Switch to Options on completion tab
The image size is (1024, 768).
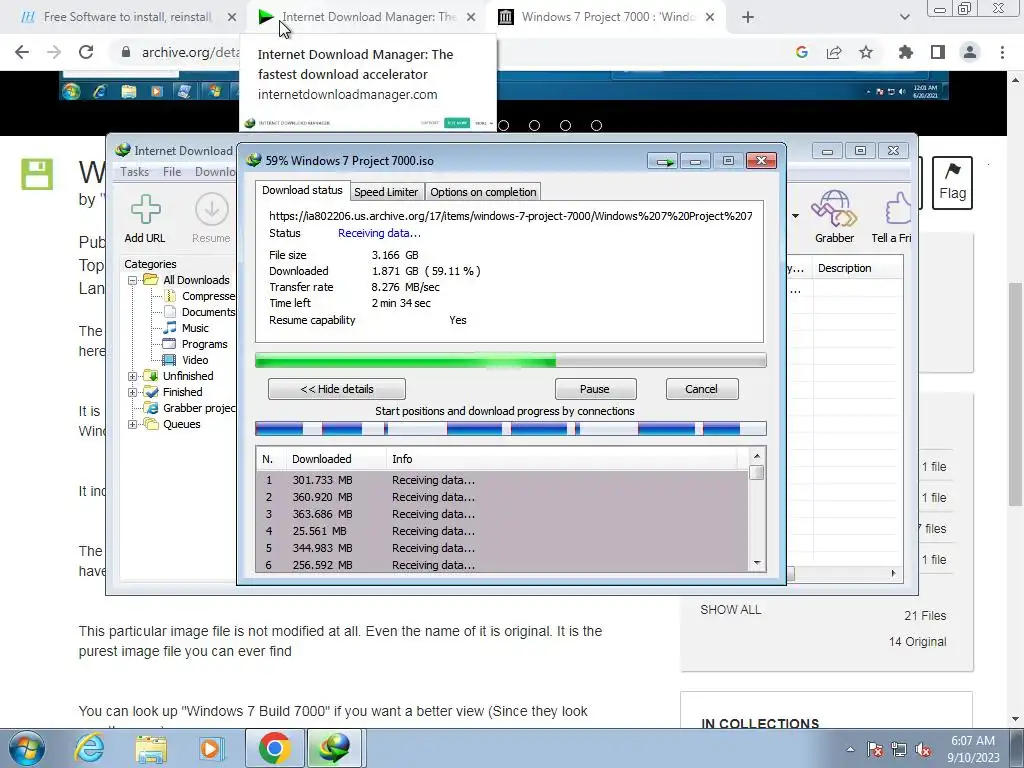tap(483, 192)
